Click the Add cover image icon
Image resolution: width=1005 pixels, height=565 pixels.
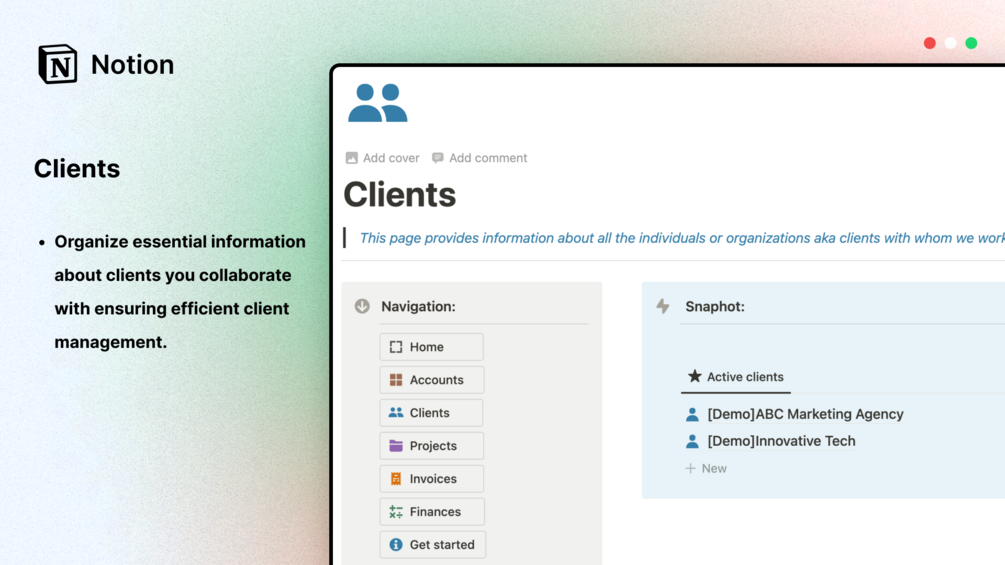coord(351,158)
